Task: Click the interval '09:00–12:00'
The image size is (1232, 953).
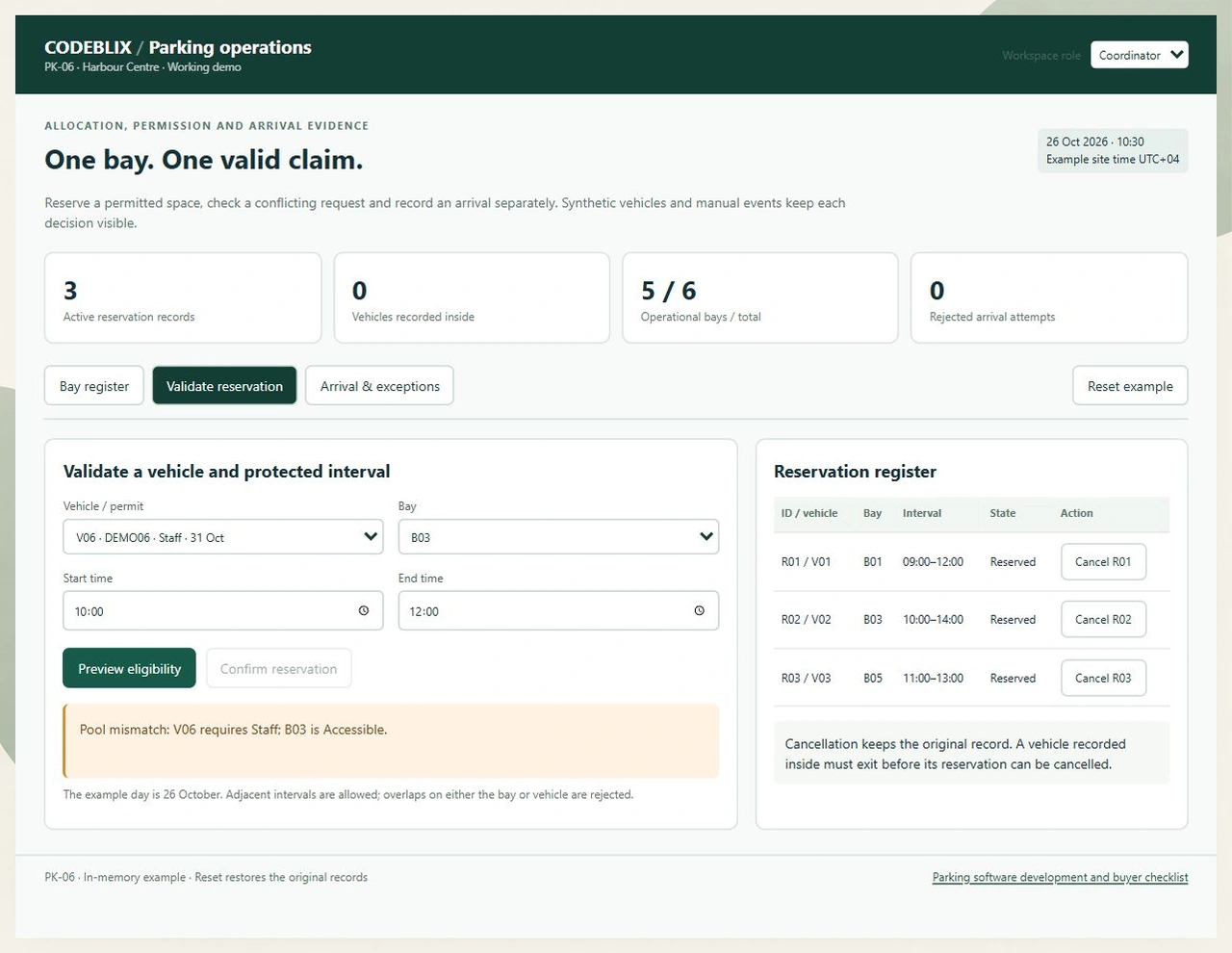Action: (x=933, y=562)
